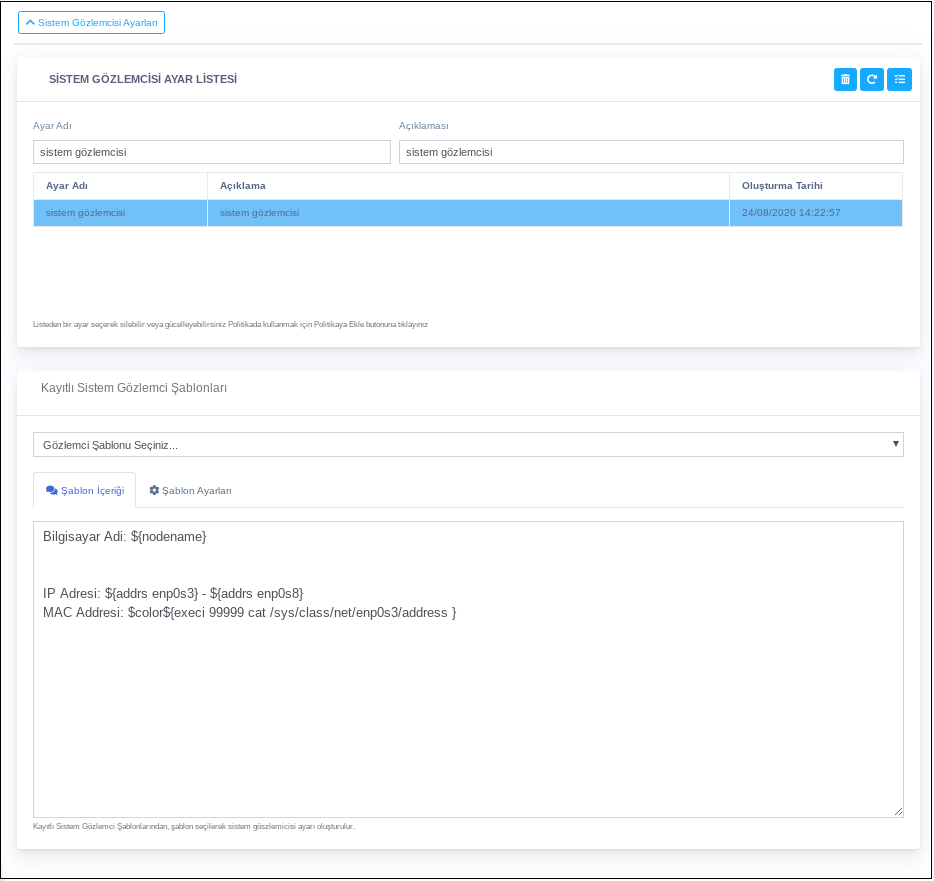Click the Bilgisayar Adi line in template
934x881 pixels.
(x=124, y=537)
